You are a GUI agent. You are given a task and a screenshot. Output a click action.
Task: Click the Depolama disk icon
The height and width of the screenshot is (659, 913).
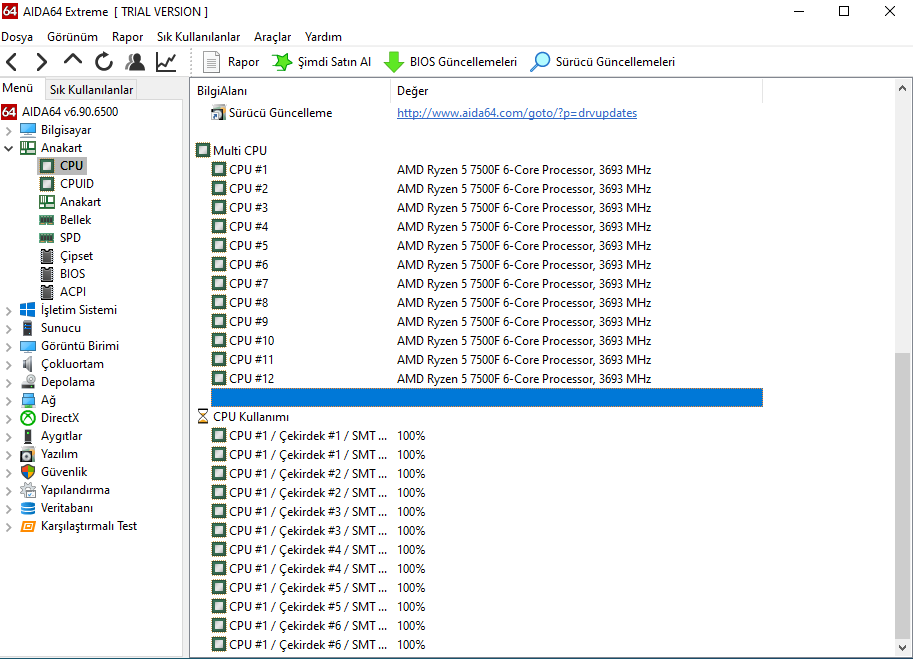pyautogui.click(x=27, y=382)
